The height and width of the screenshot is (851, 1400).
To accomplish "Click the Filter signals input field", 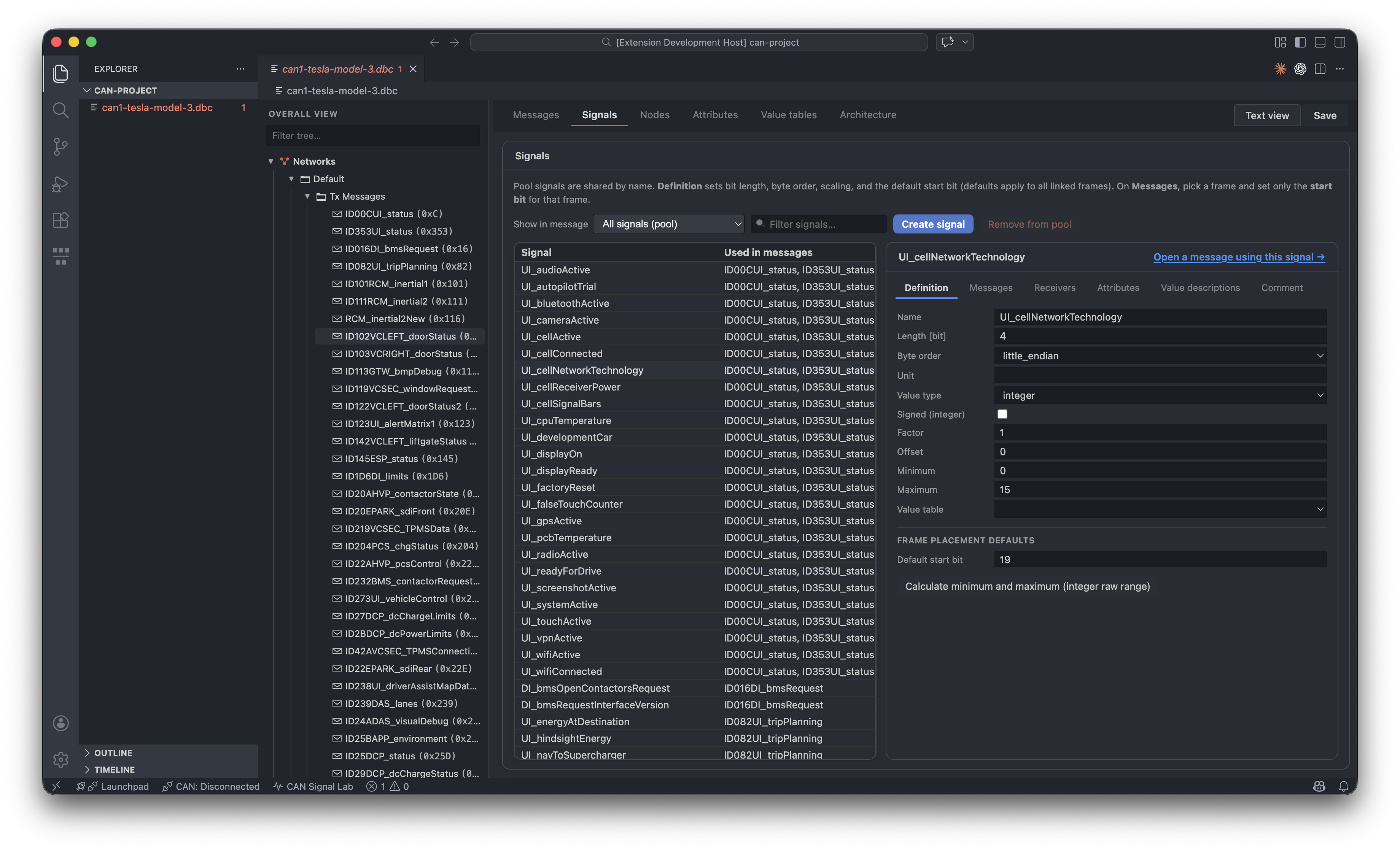I will click(x=824, y=224).
